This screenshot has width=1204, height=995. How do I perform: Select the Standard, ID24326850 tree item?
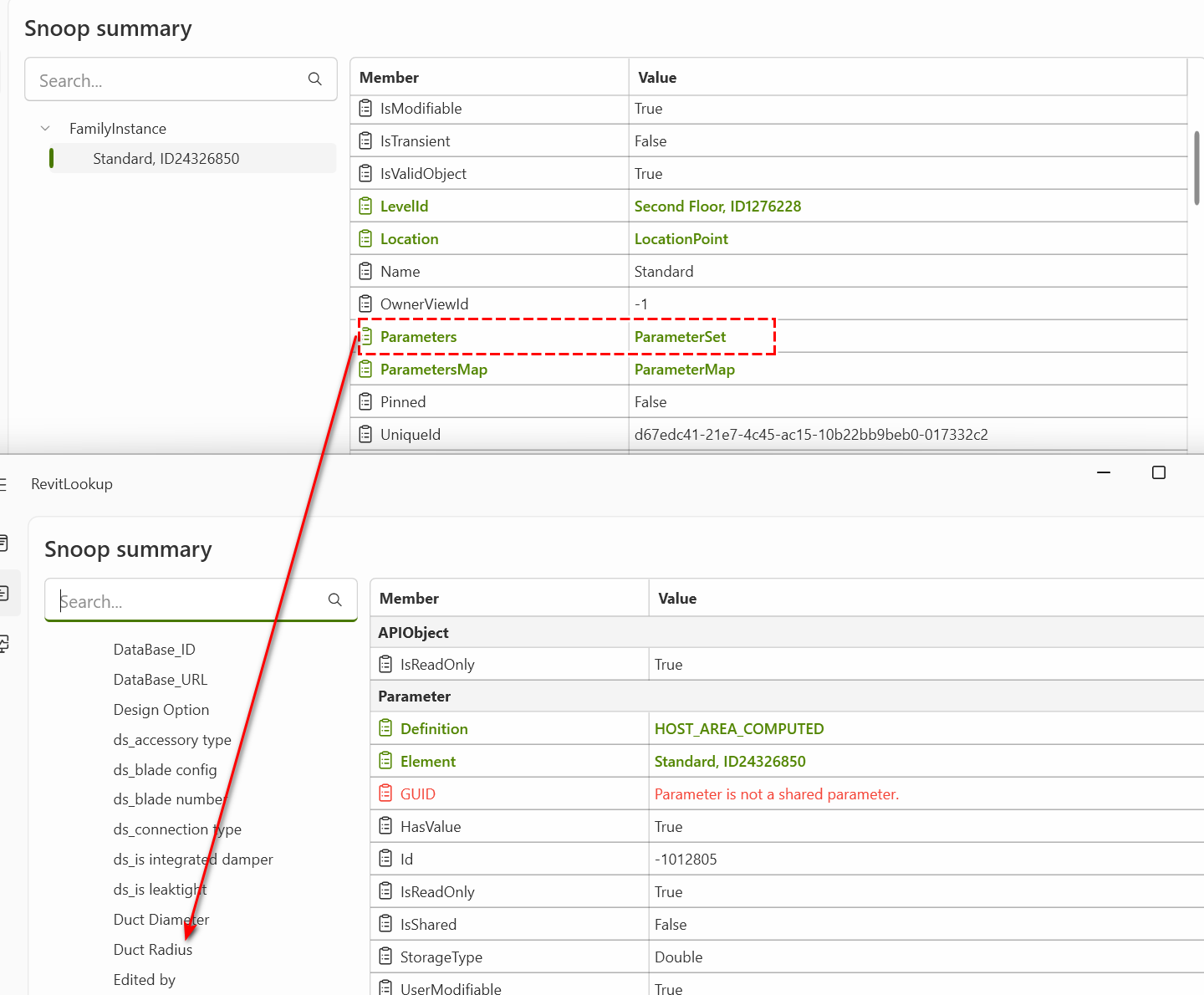[x=166, y=159]
